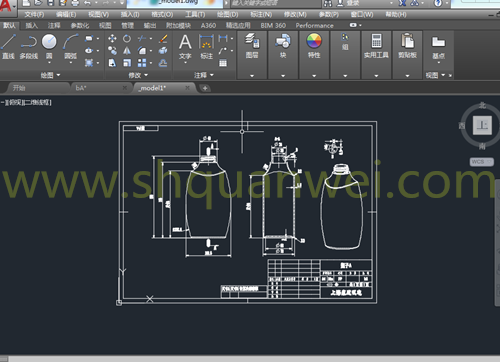Viewport: 500px width, 362px height.
Task: Expand the Draw (绘图) panel dropdown
Action: tap(50, 75)
